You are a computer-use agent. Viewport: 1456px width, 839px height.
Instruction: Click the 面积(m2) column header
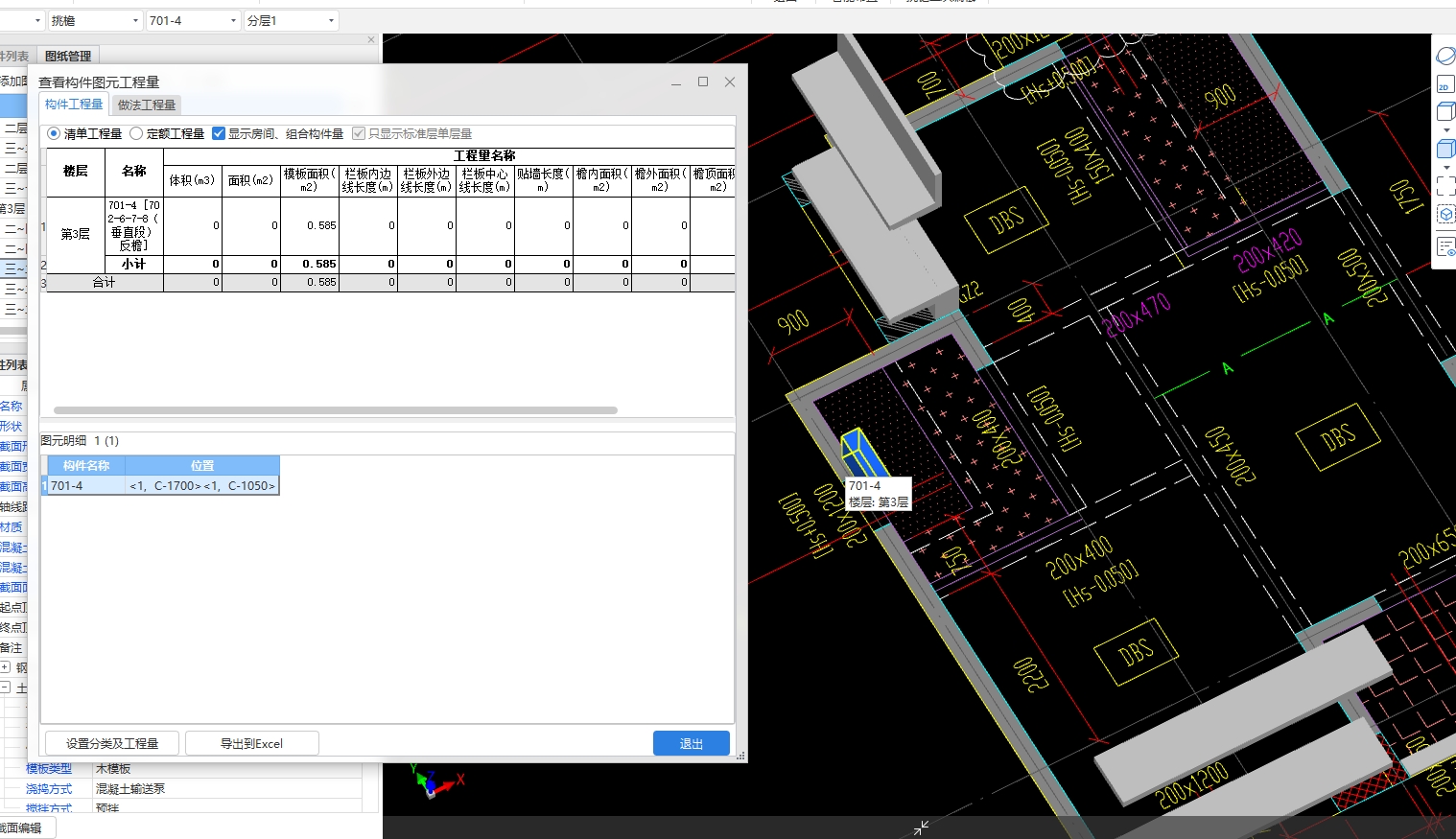tap(251, 180)
